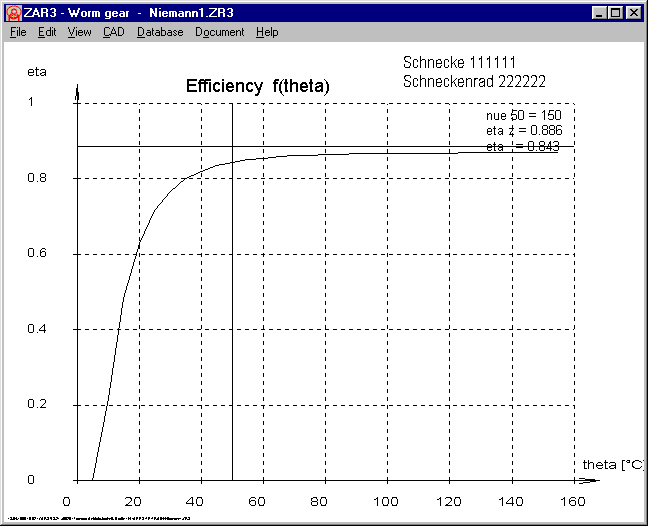
Task: Open the CAD menu
Action: (x=113, y=32)
